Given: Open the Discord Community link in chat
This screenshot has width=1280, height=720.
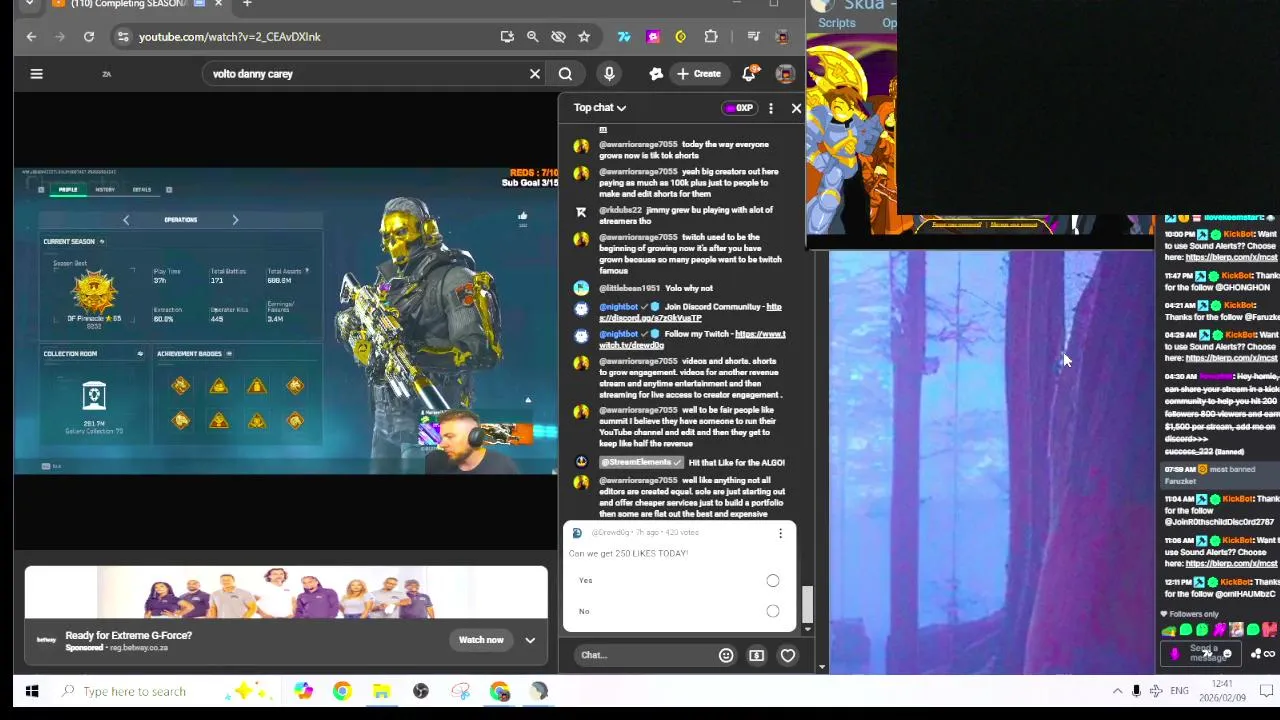Looking at the screenshot, I should [690, 312].
